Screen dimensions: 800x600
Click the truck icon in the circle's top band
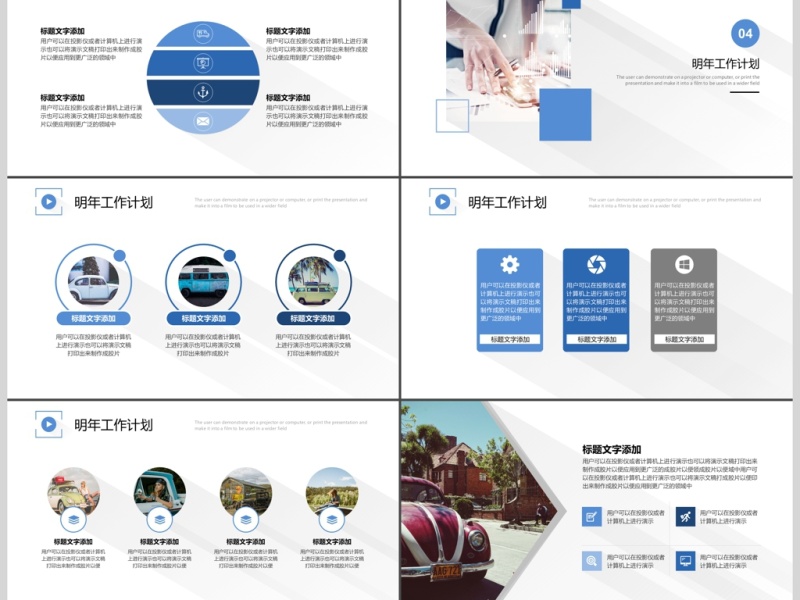pos(203,35)
